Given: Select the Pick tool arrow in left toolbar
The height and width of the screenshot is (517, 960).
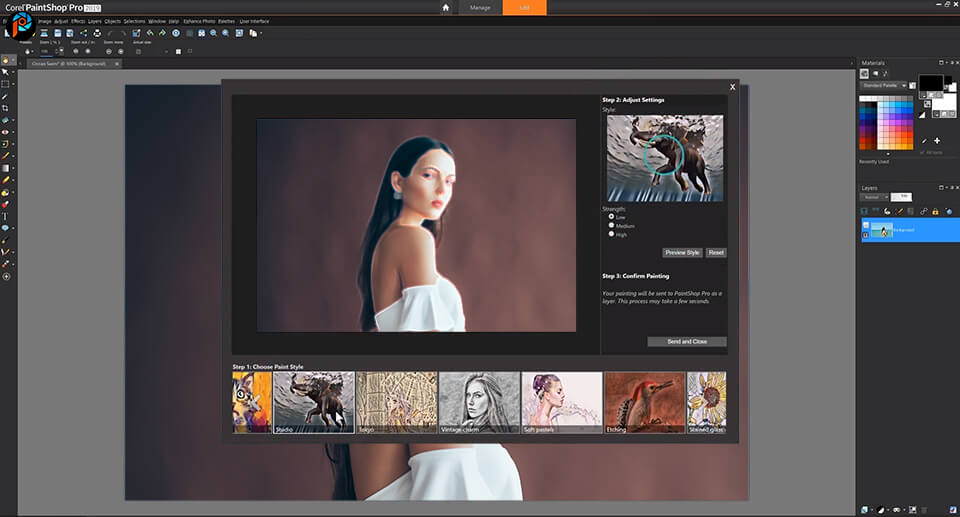Looking at the screenshot, I should pos(6,72).
